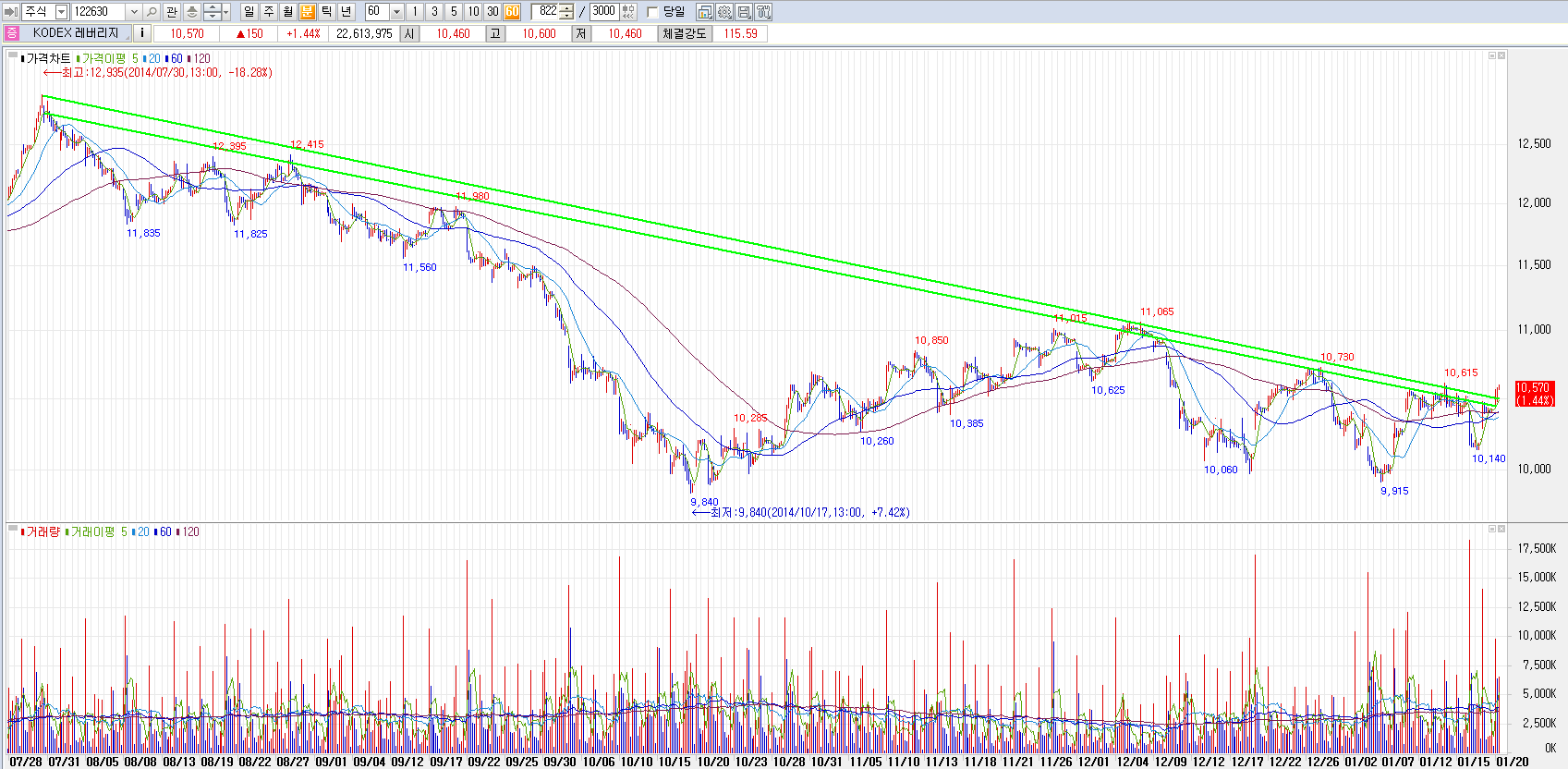Click the candle count field showing 822
This screenshot has width=1568, height=769.
548,12
